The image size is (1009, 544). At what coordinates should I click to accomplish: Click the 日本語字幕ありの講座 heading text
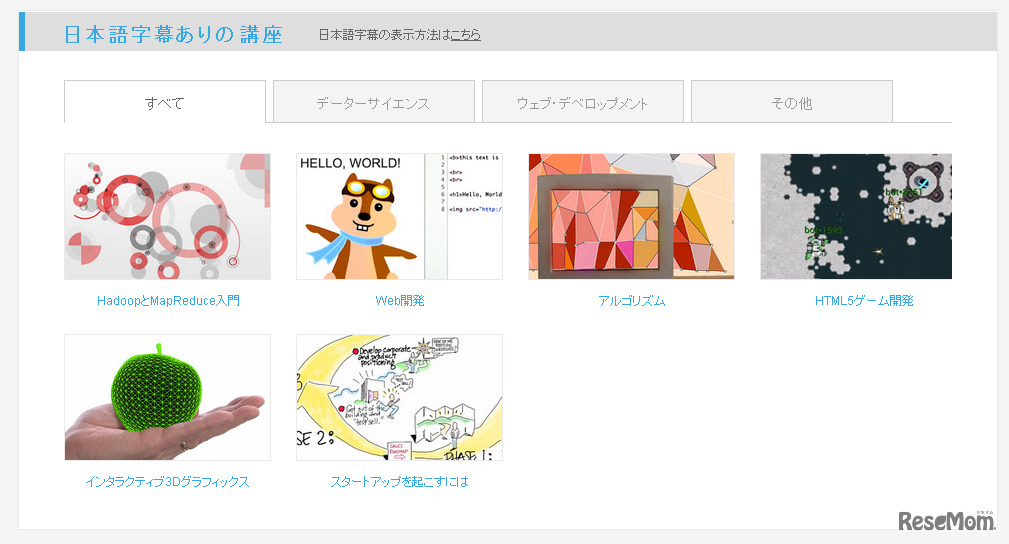click(x=173, y=34)
